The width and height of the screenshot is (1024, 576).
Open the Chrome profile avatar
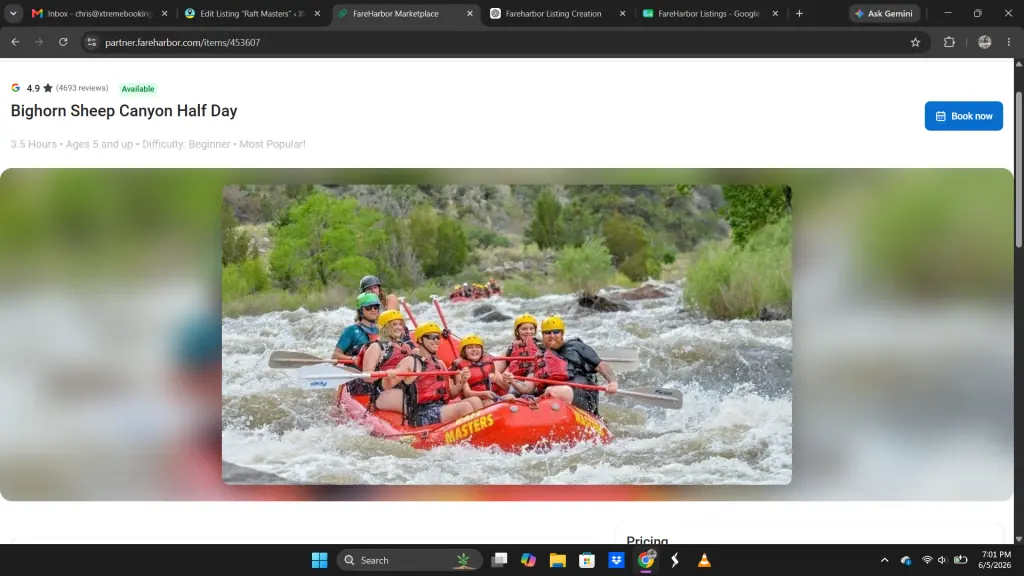(x=985, y=42)
